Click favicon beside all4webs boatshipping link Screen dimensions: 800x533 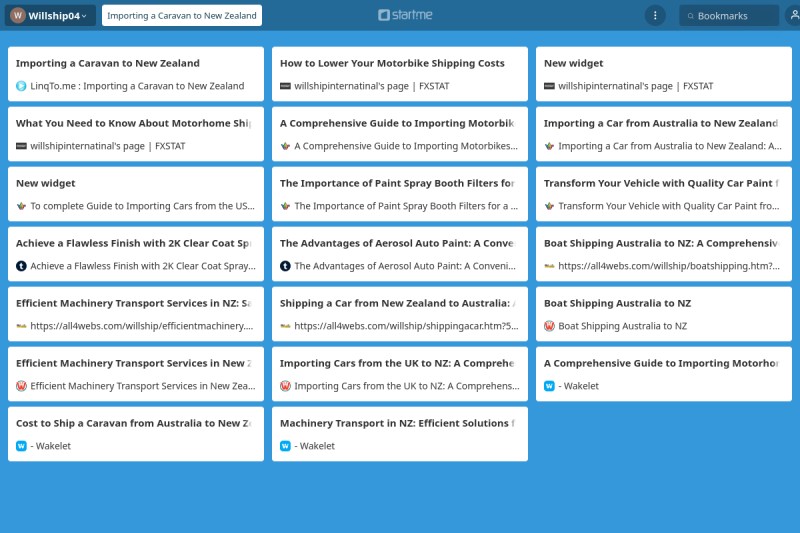549,266
